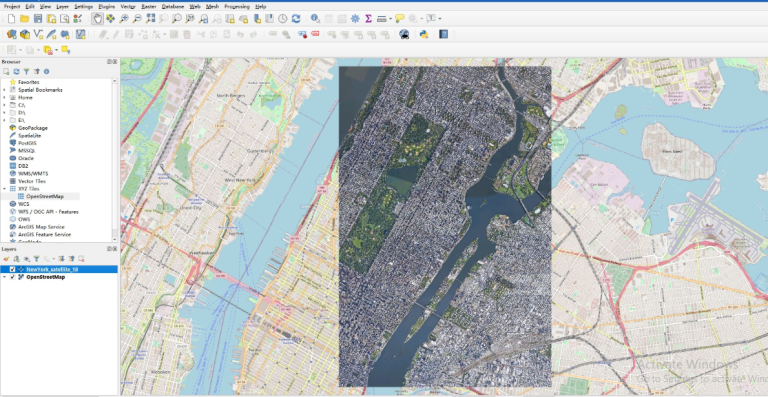Open the measure line dropdown arrow
This screenshot has width=768, height=397.
pos(390,19)
